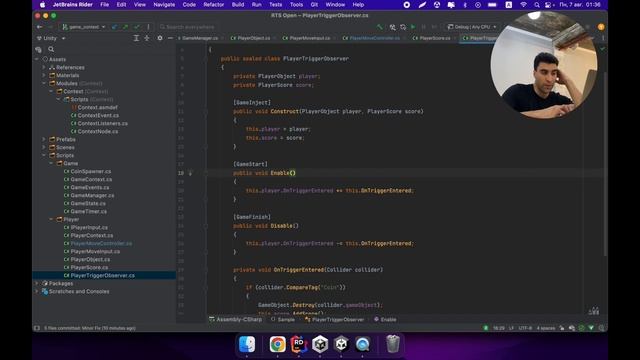The width and height of the screenshot is (640, 360).
Task: Click the Back navigation arrow in the toolbar
Action: [x=40, y=27]
